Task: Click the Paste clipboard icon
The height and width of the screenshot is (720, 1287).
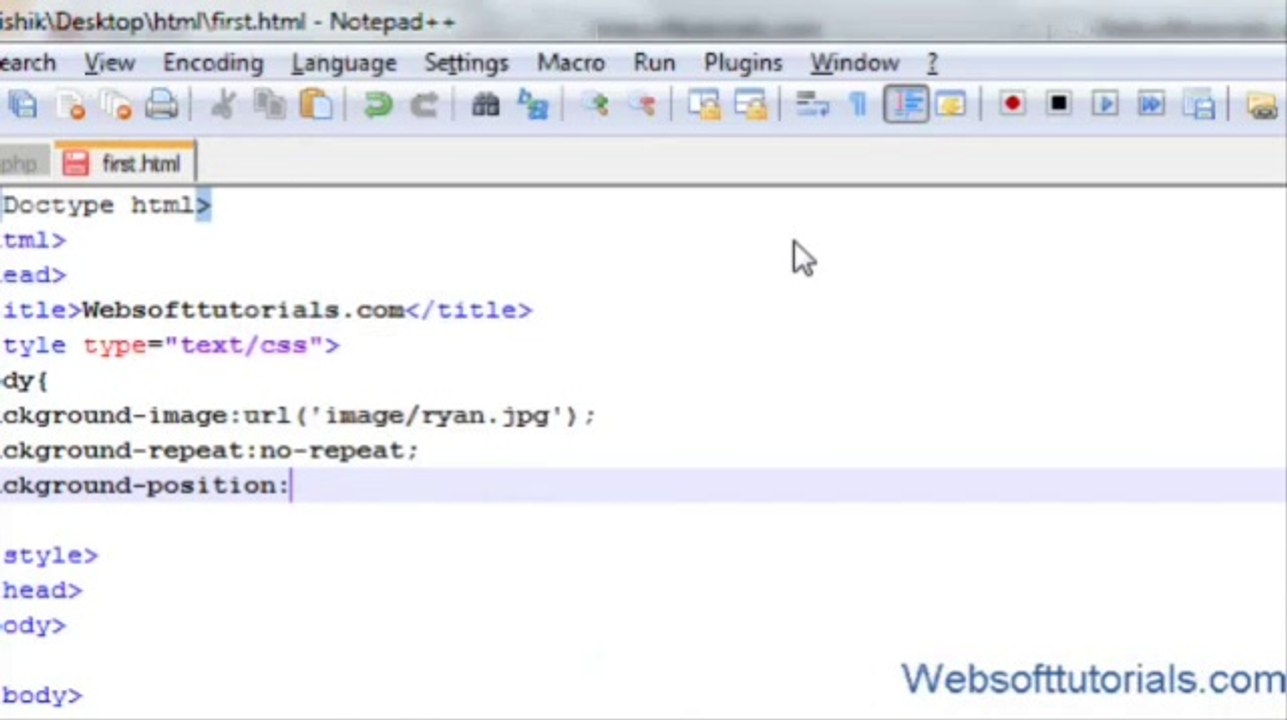Action: tap(316, 104)
